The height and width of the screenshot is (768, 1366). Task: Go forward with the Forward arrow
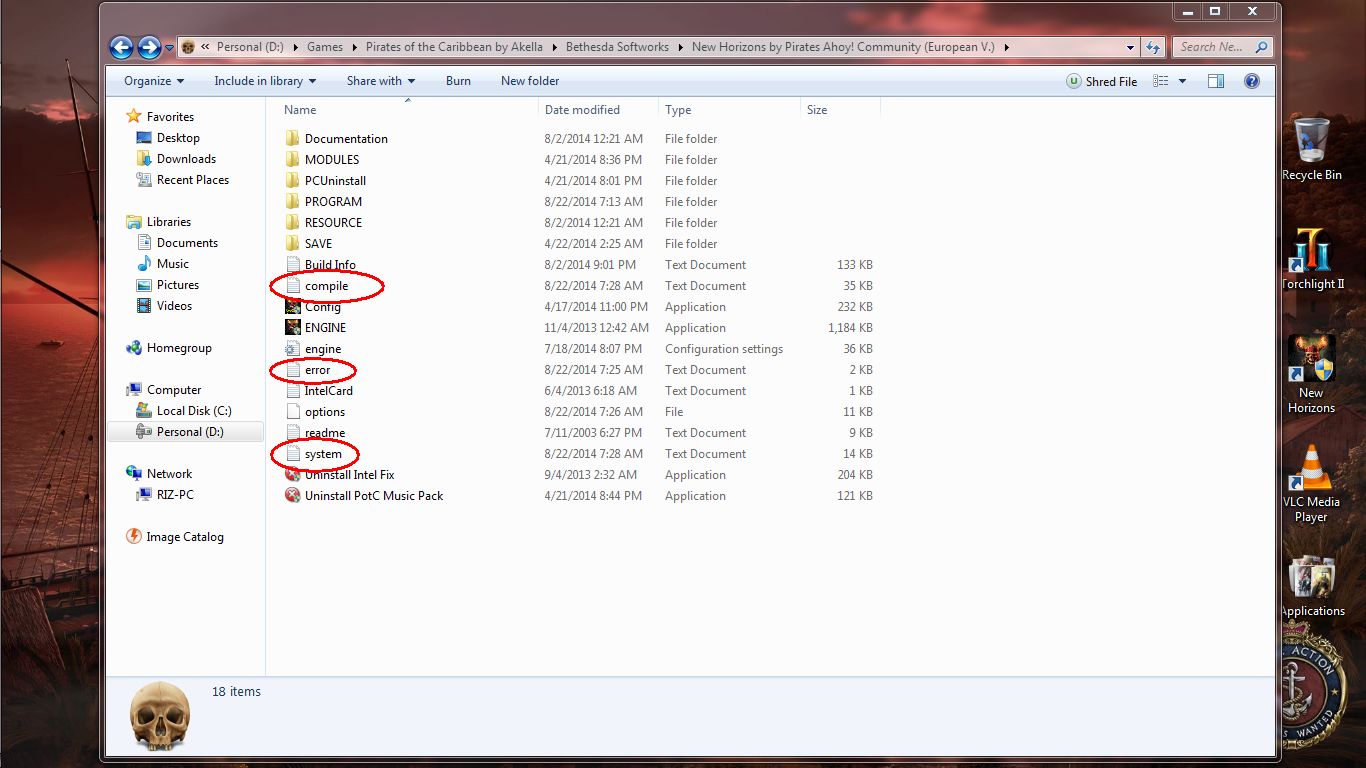149,47
